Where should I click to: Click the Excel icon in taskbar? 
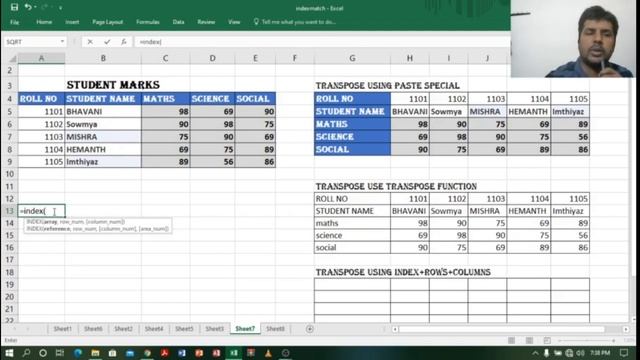(x=233, y=353)
